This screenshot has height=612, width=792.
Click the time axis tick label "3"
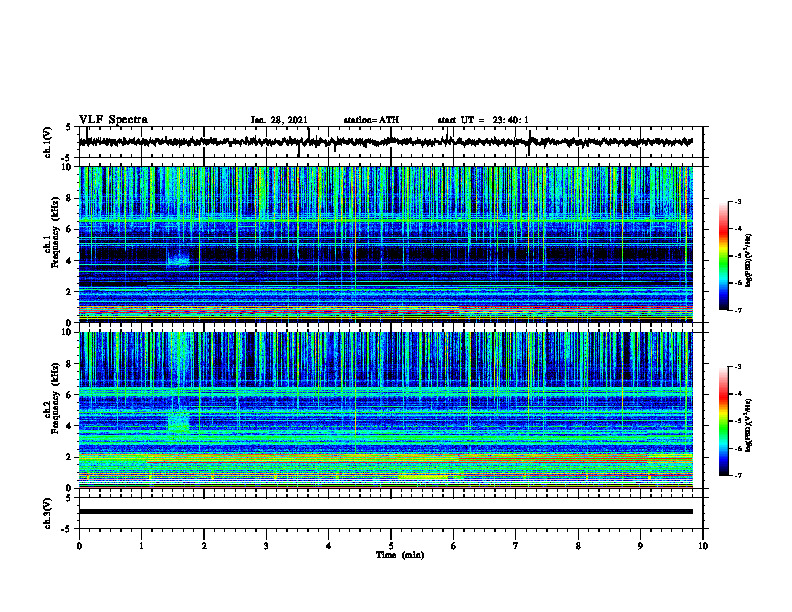point(266,546)
